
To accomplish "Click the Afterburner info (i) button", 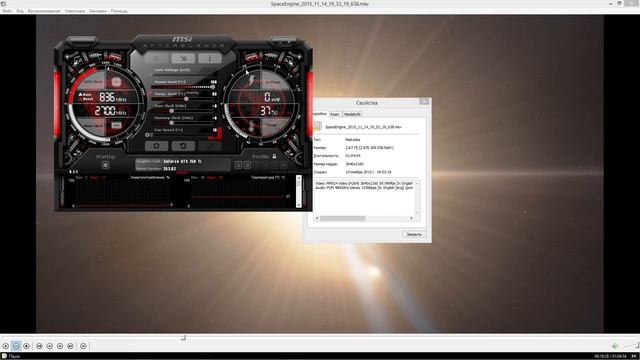I will (x=210, y=58).
